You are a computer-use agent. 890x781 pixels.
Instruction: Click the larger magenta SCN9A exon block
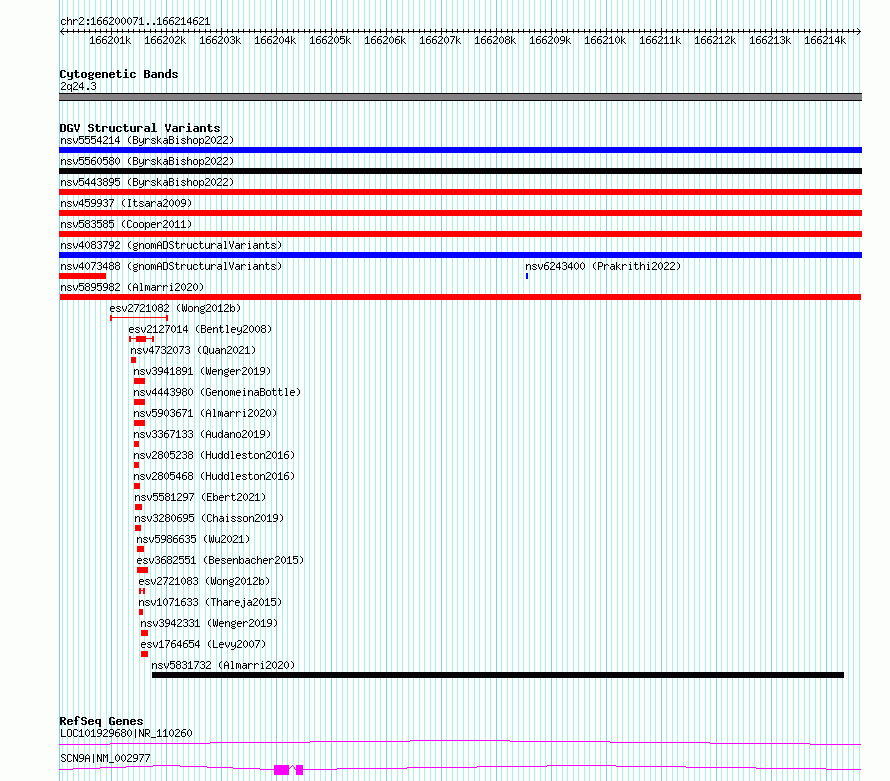(282, 770)
